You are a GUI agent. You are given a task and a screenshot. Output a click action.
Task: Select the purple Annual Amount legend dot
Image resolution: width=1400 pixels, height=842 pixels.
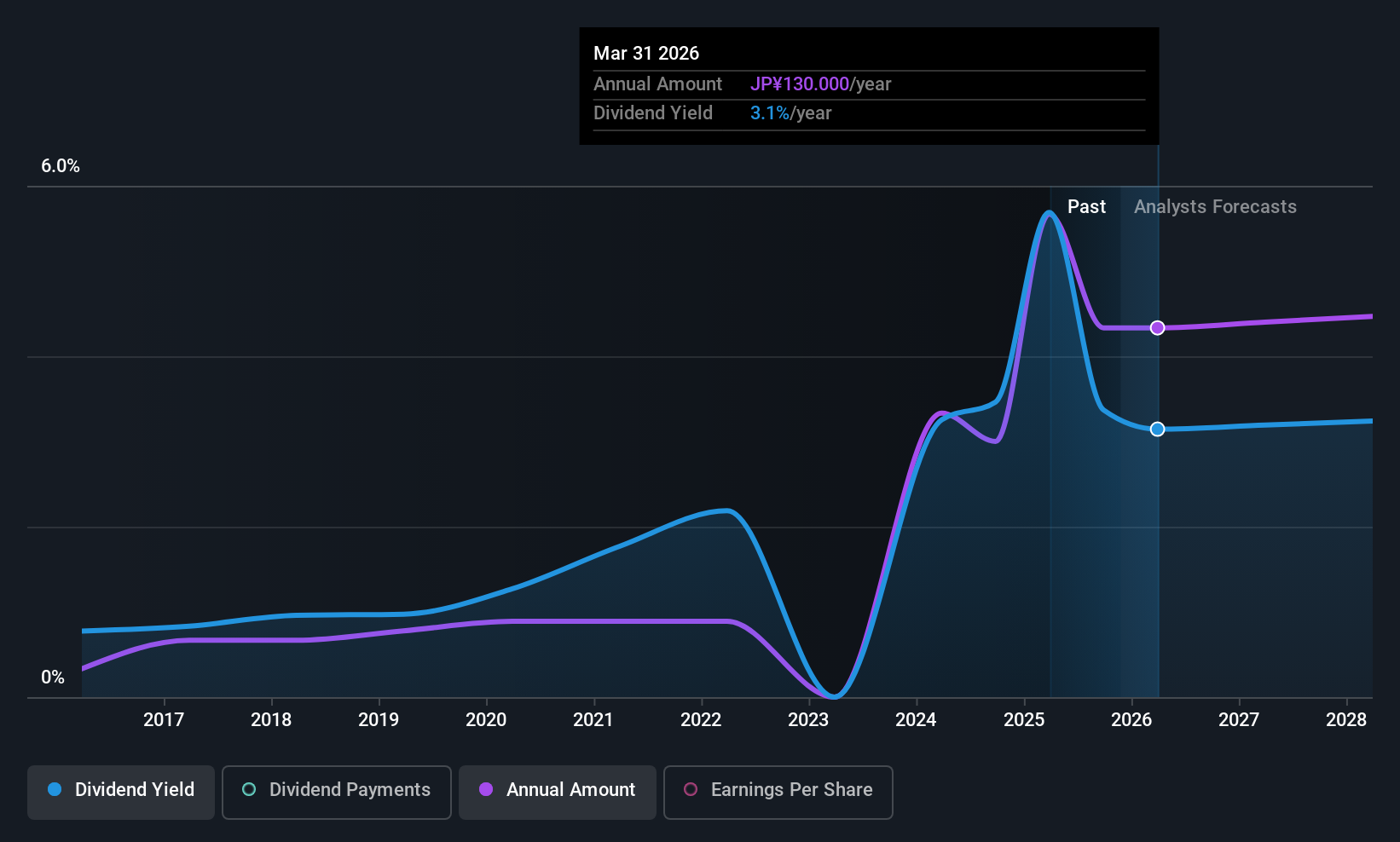click(x=486, y=790)
